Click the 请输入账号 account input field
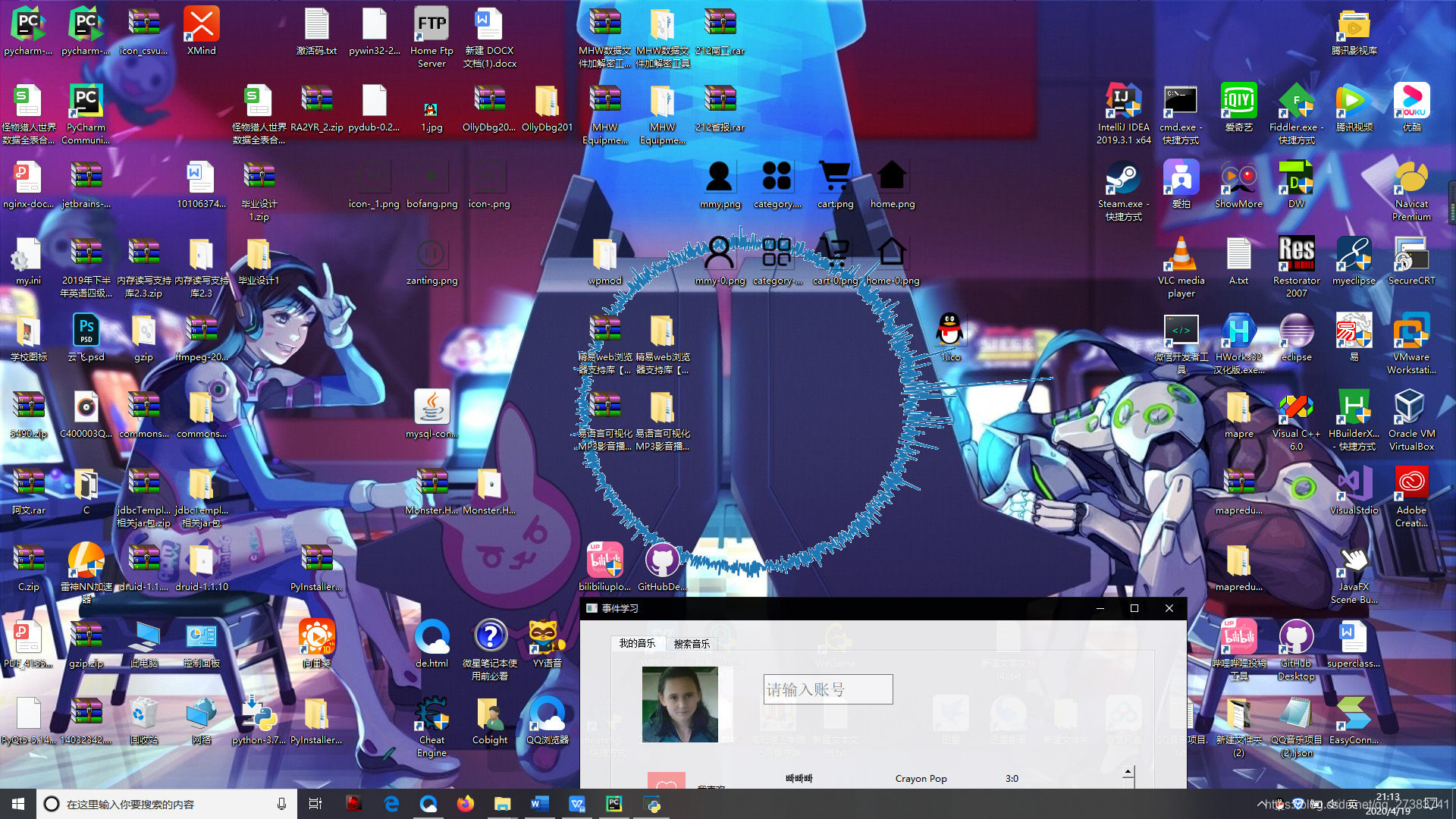This screenshot has width=1456, height=819. click(x=827, y=689)
